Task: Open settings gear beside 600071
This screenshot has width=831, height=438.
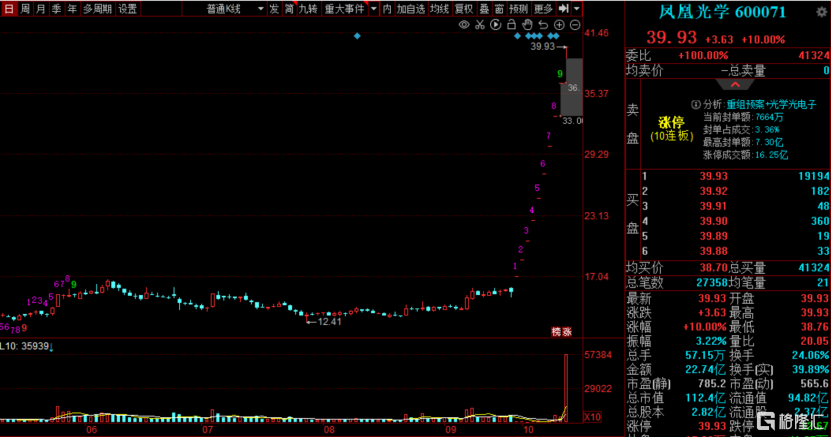Action: point(821,12)
